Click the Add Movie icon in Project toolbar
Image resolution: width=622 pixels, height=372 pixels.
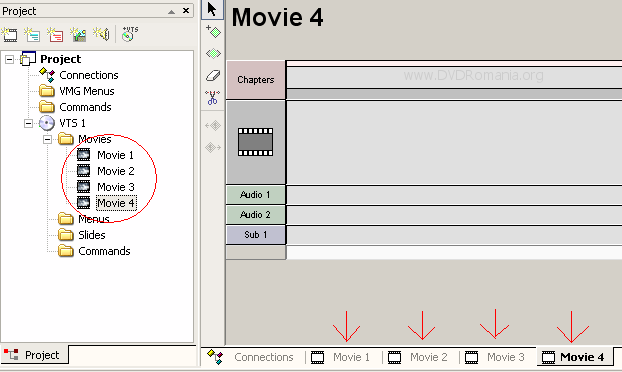(x=10, y=35)
